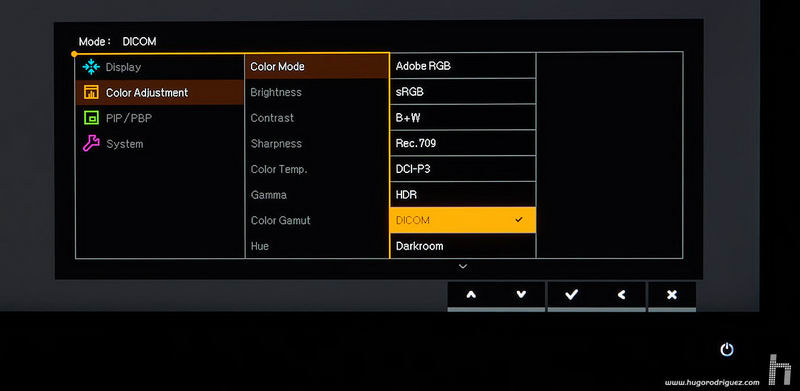800x391 pixels.
Task: Select the Brightness setting
Action: (x=317, y=92)
